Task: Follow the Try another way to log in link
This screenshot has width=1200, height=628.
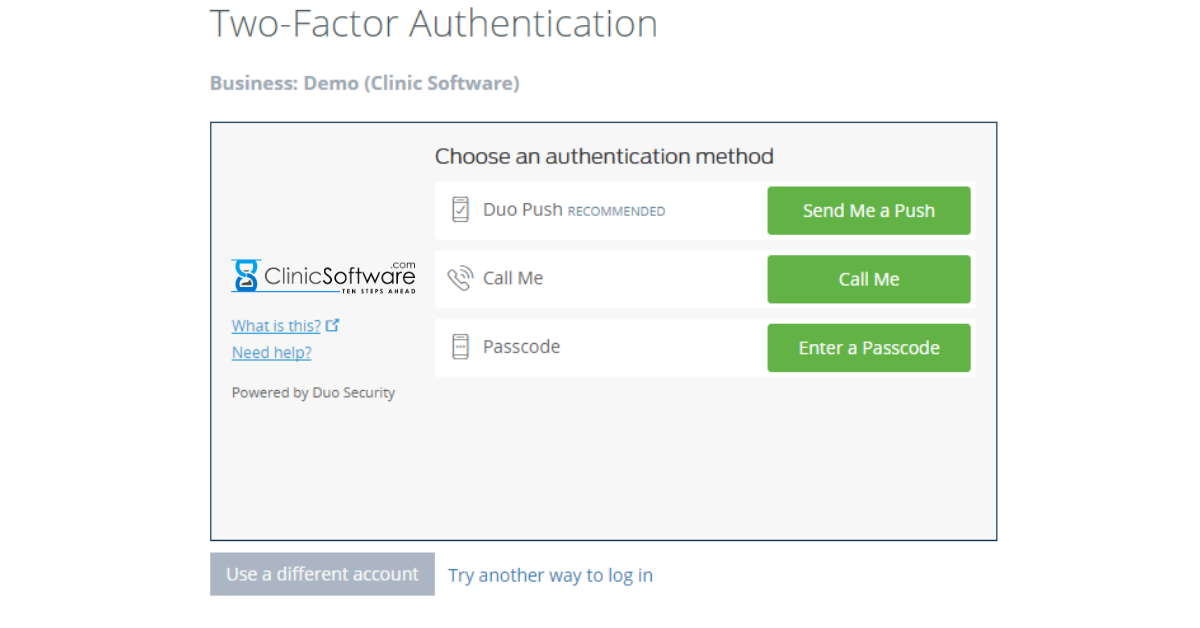Action: pos(550,575)
